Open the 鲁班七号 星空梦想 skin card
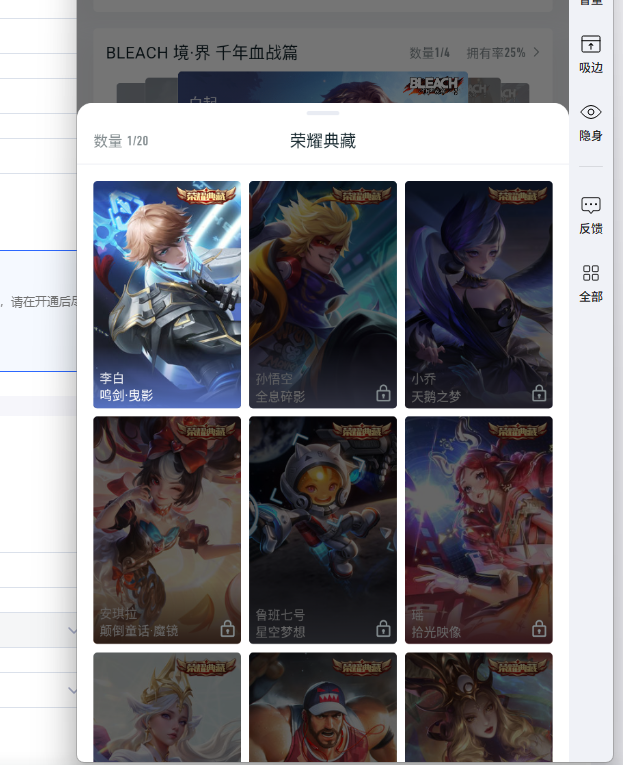 click(x=323, y=530)
